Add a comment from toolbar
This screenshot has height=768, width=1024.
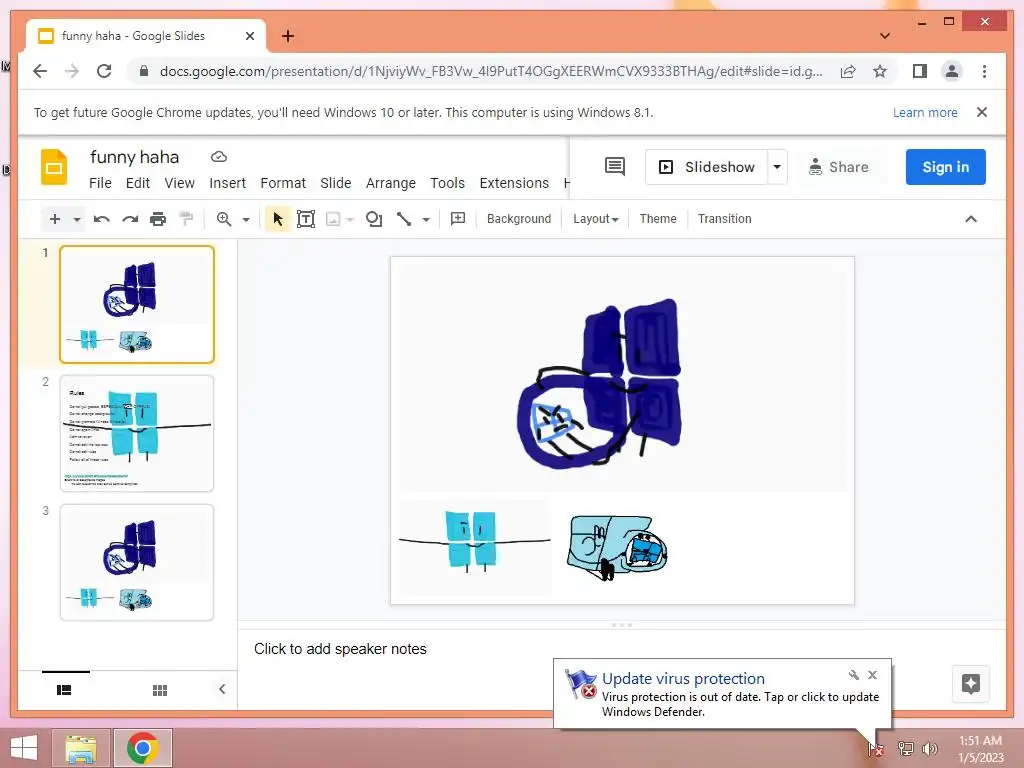coord(458,219)
